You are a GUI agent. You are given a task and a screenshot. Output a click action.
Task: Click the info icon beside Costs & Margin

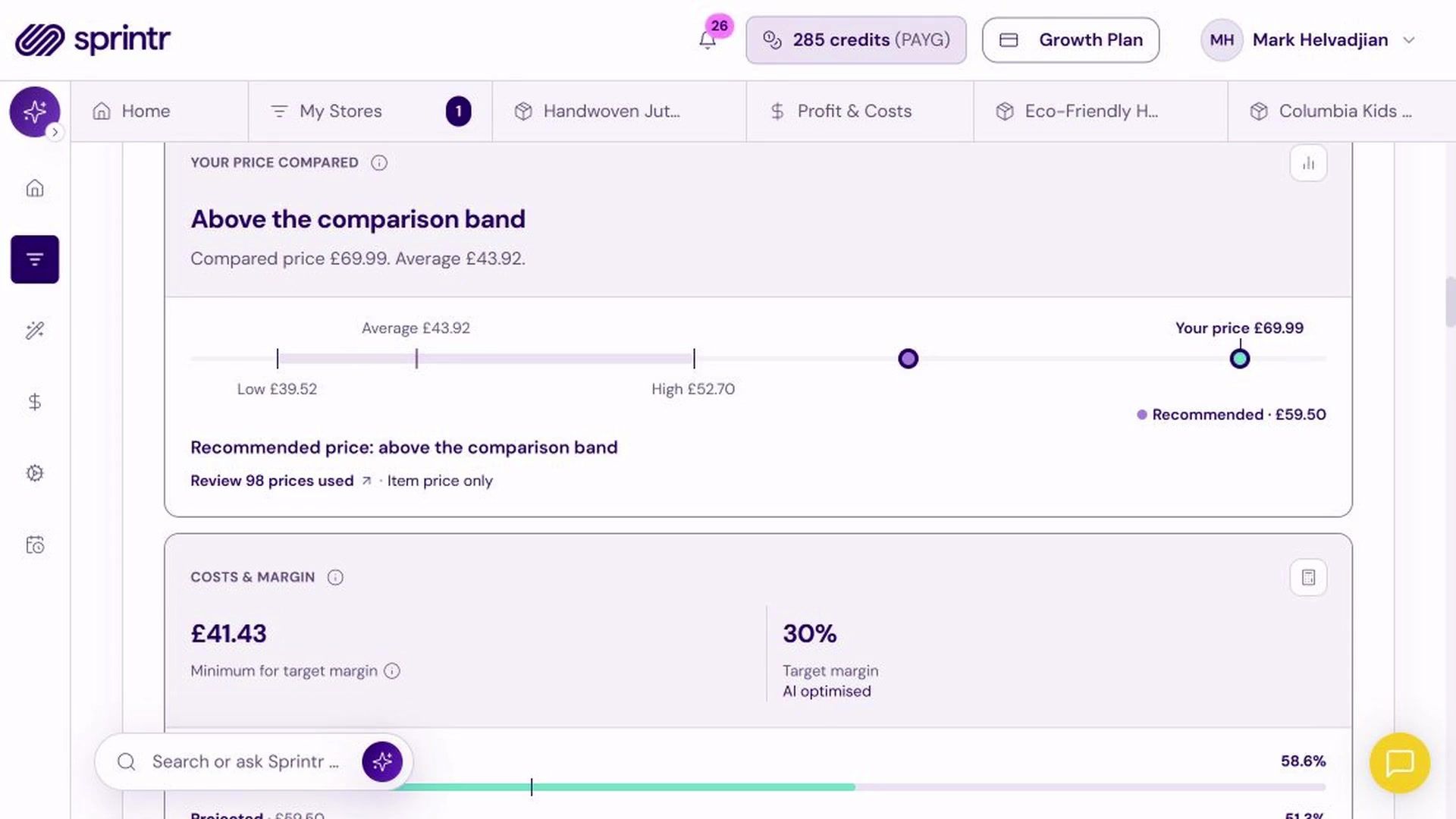335,578
